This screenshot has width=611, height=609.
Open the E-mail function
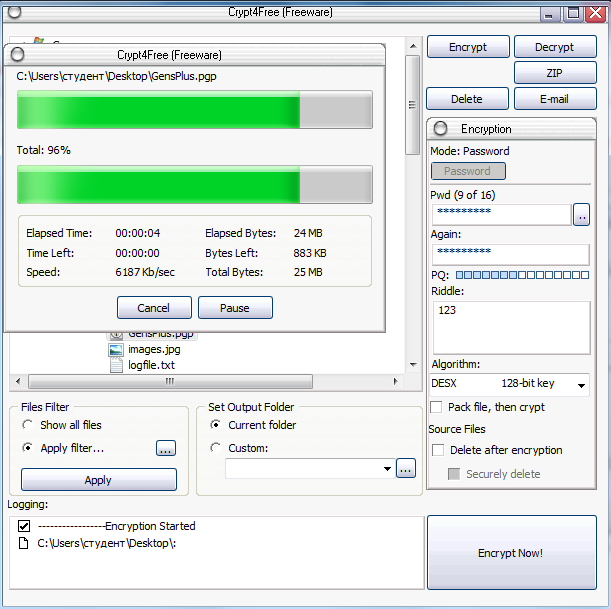click(555, 99)
